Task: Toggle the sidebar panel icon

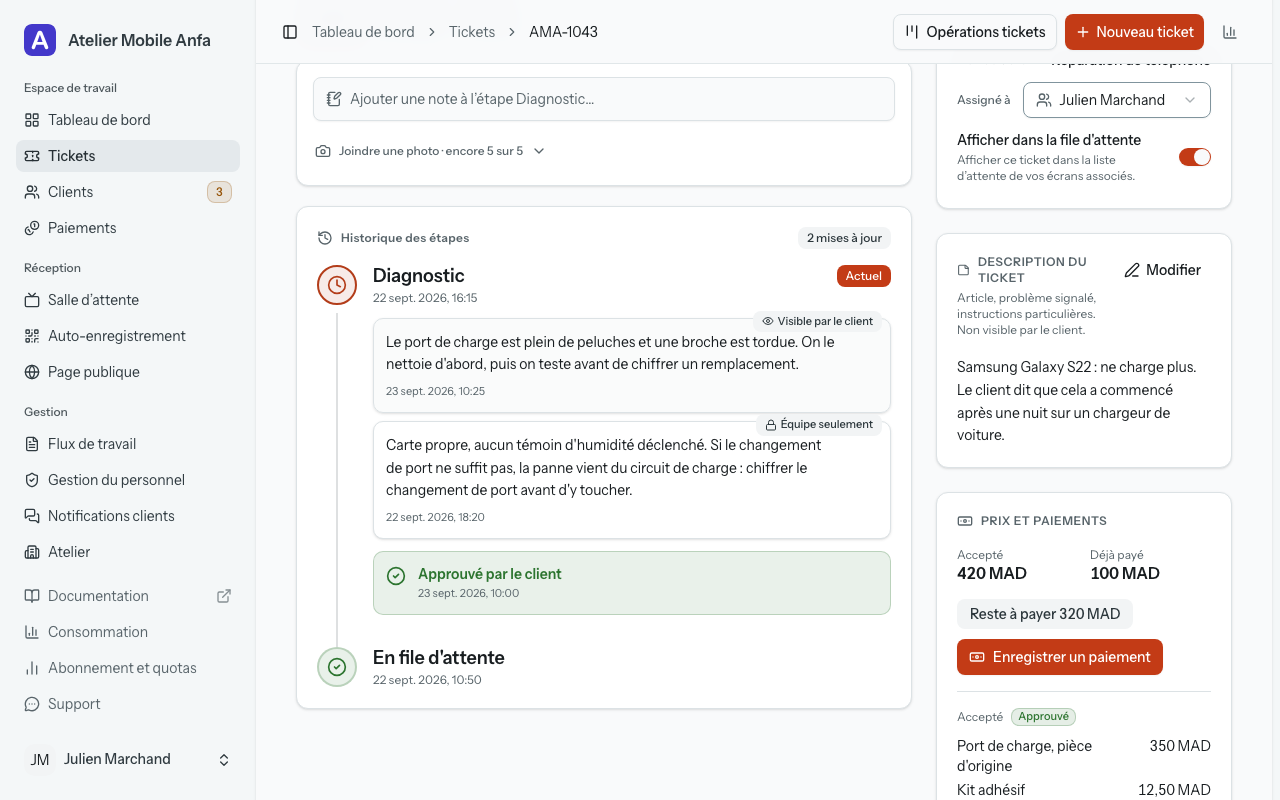Action: pos(290,32)
